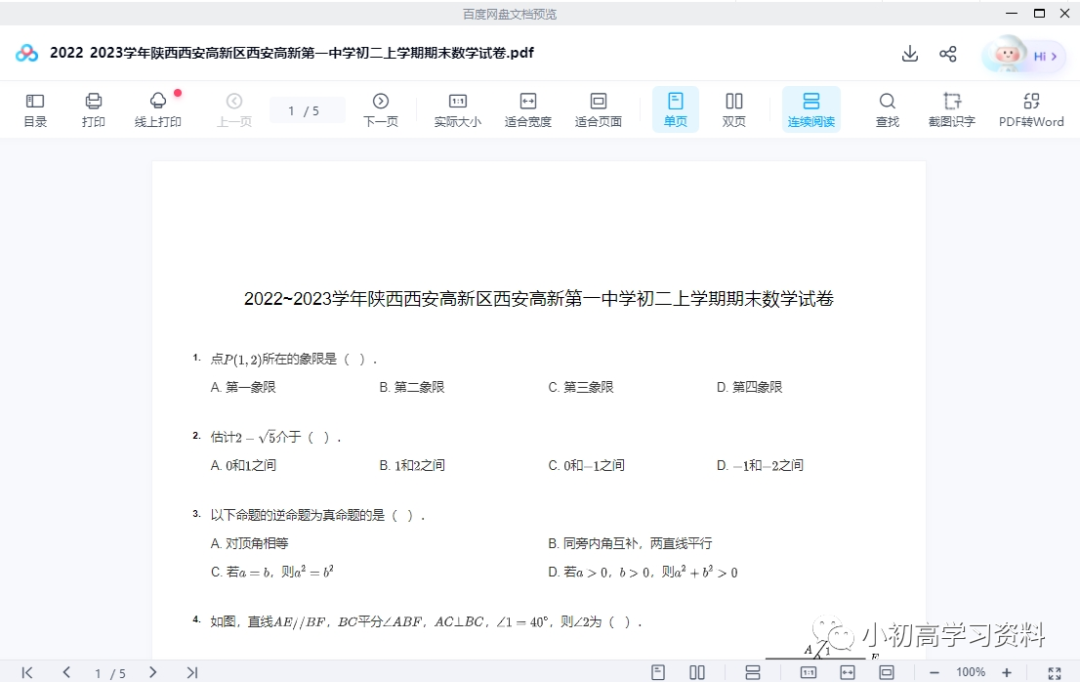Select answer D. 第四象限

coord(749,387)
